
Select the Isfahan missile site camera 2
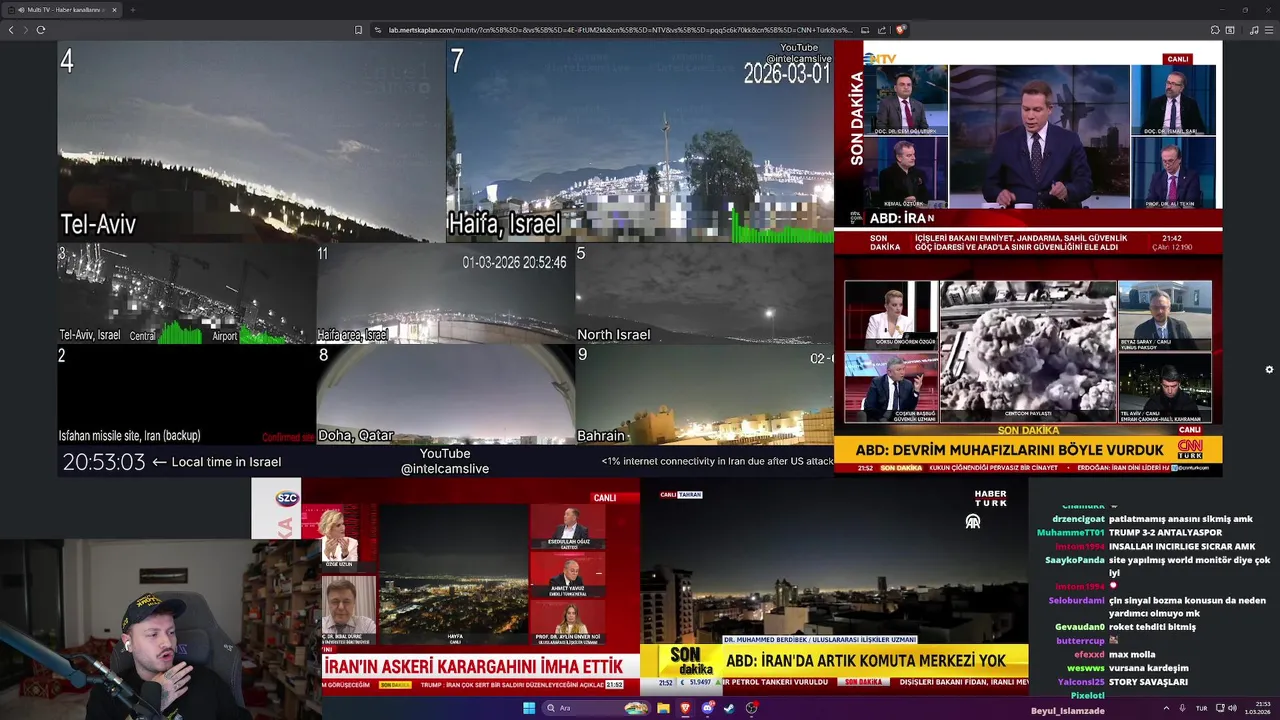[186, 395]
